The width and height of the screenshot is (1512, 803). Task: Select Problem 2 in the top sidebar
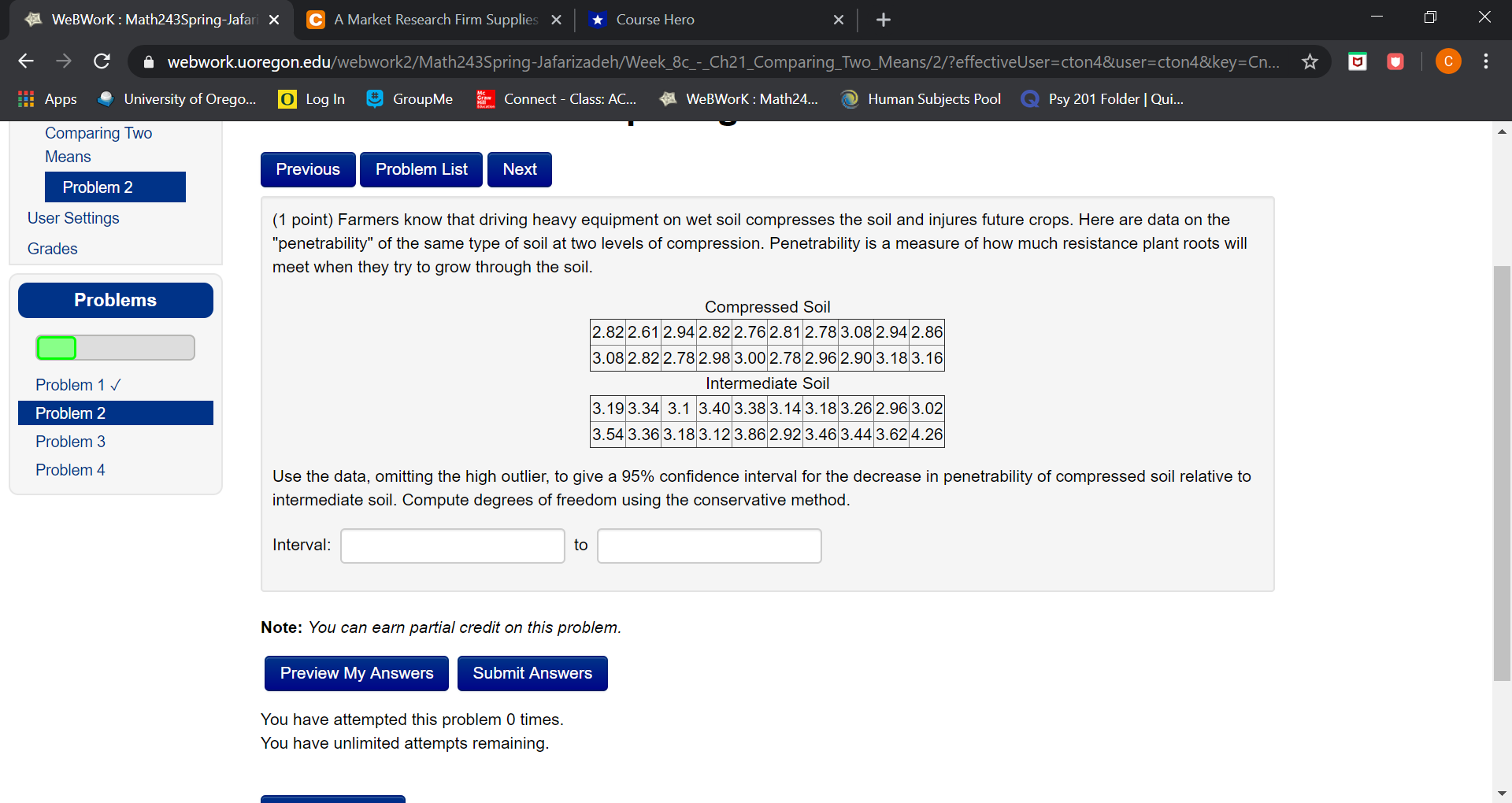coord(115,187)
